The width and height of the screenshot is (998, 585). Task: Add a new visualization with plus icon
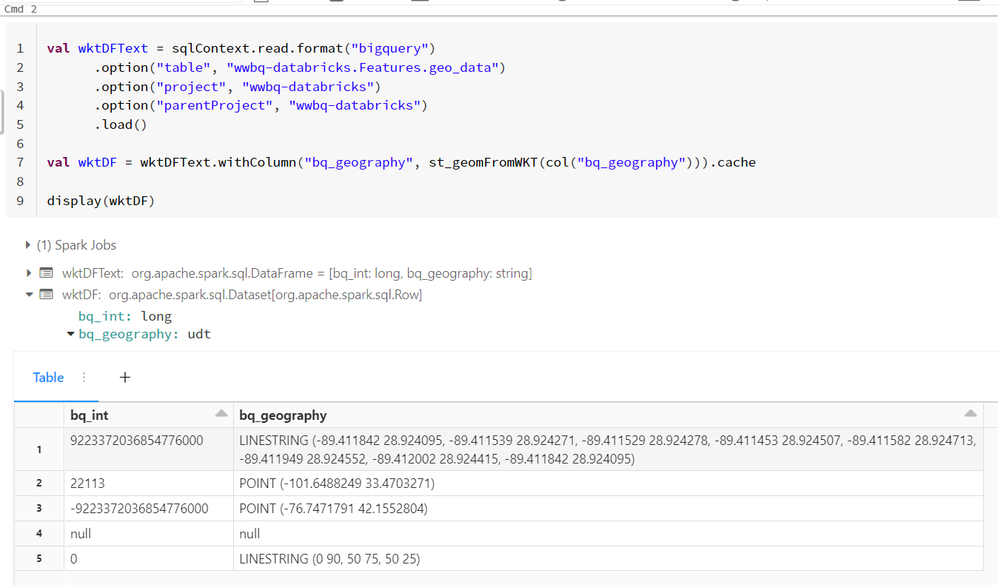(125, 377)
